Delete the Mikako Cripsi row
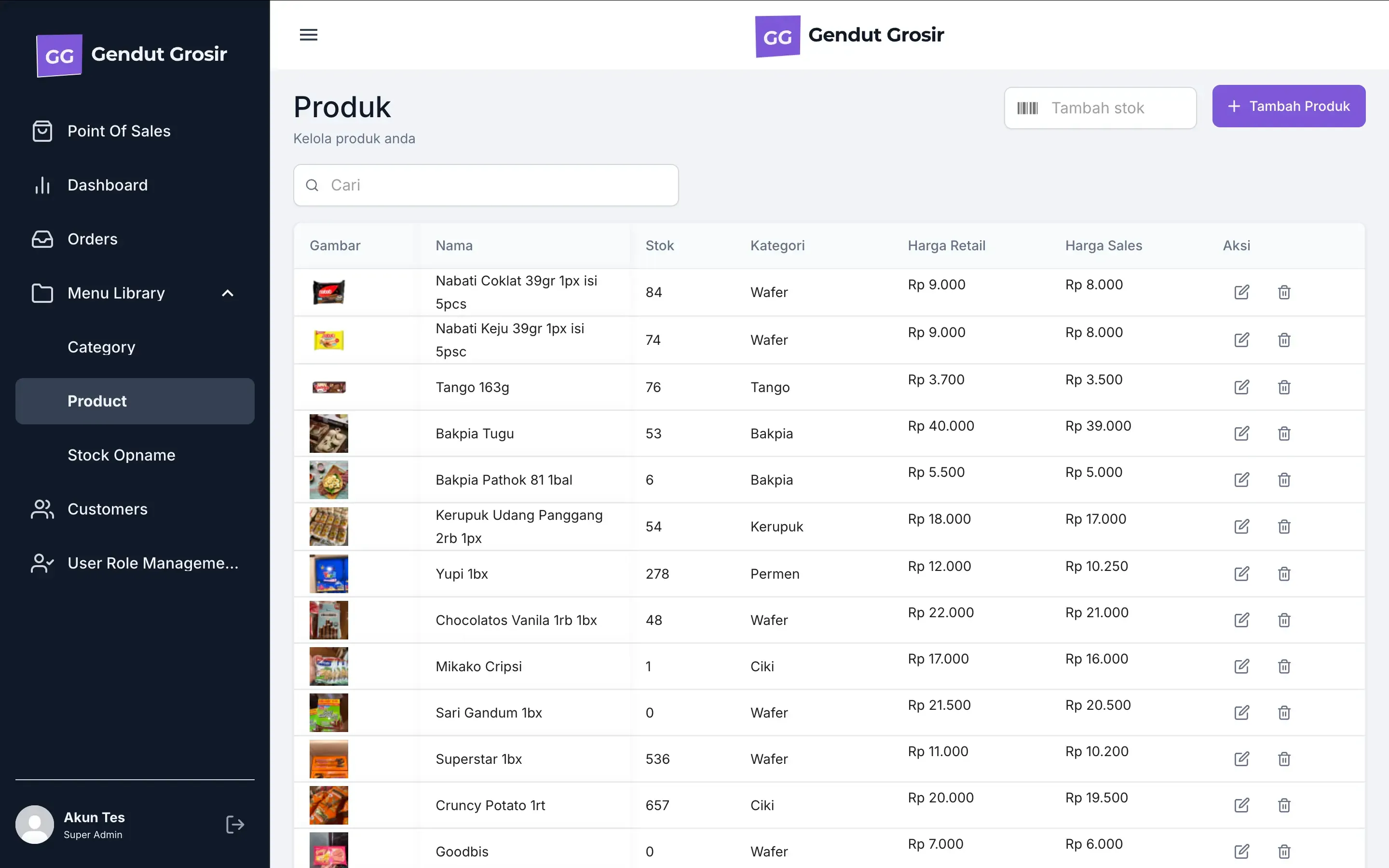Screen dimensions: 1389x868 click(1284, 666)
